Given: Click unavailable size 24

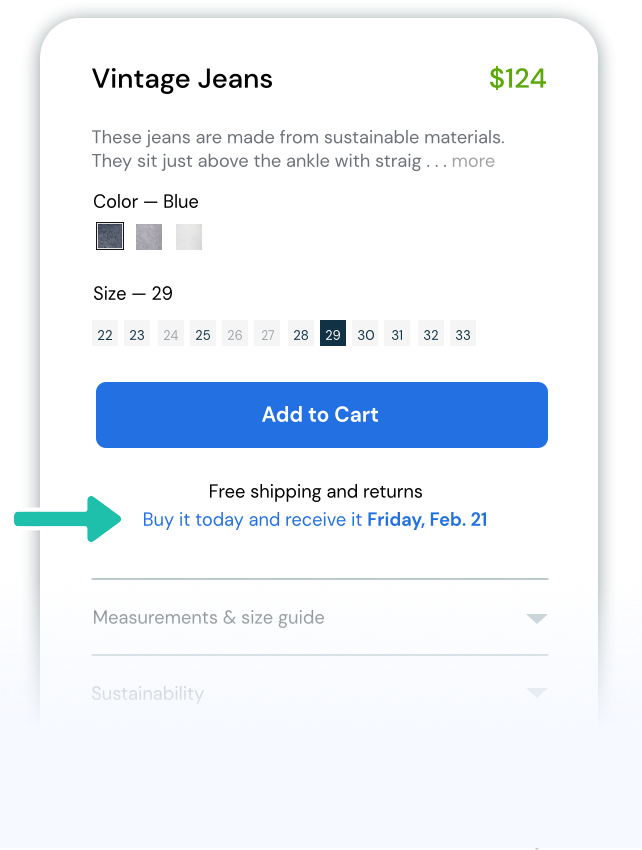Looking at the screenshot, I should pyautogui.click(x=171, y=334).
